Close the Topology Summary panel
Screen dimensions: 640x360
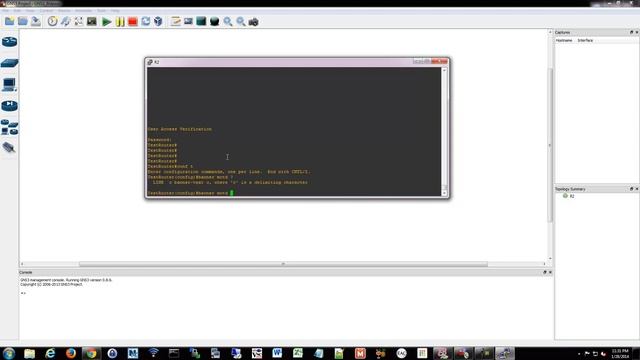click(636, 189)
